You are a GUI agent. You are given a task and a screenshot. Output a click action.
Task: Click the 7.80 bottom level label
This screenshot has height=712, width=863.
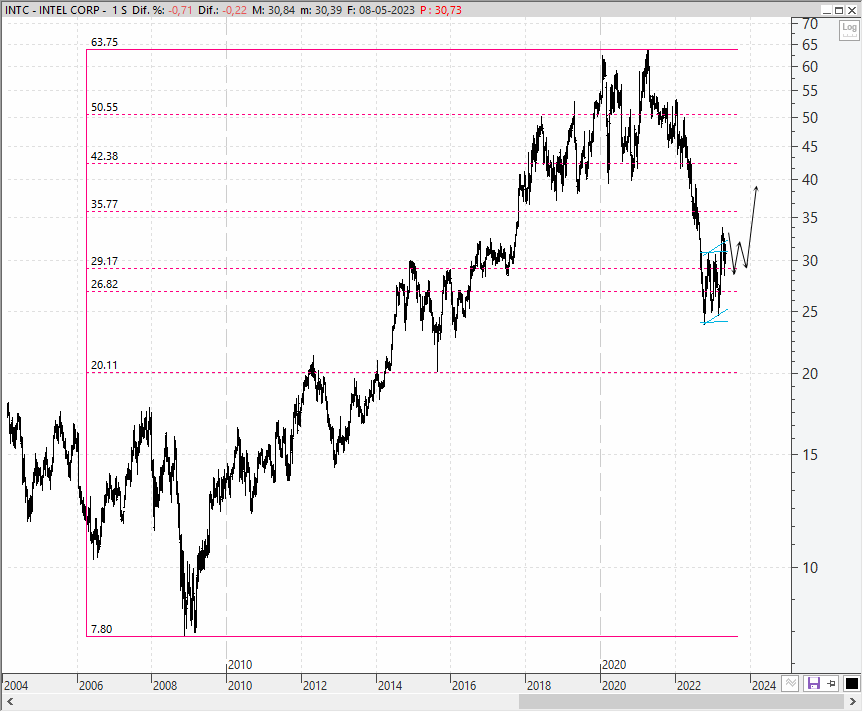pyautogui.click(x=101, y=629)
